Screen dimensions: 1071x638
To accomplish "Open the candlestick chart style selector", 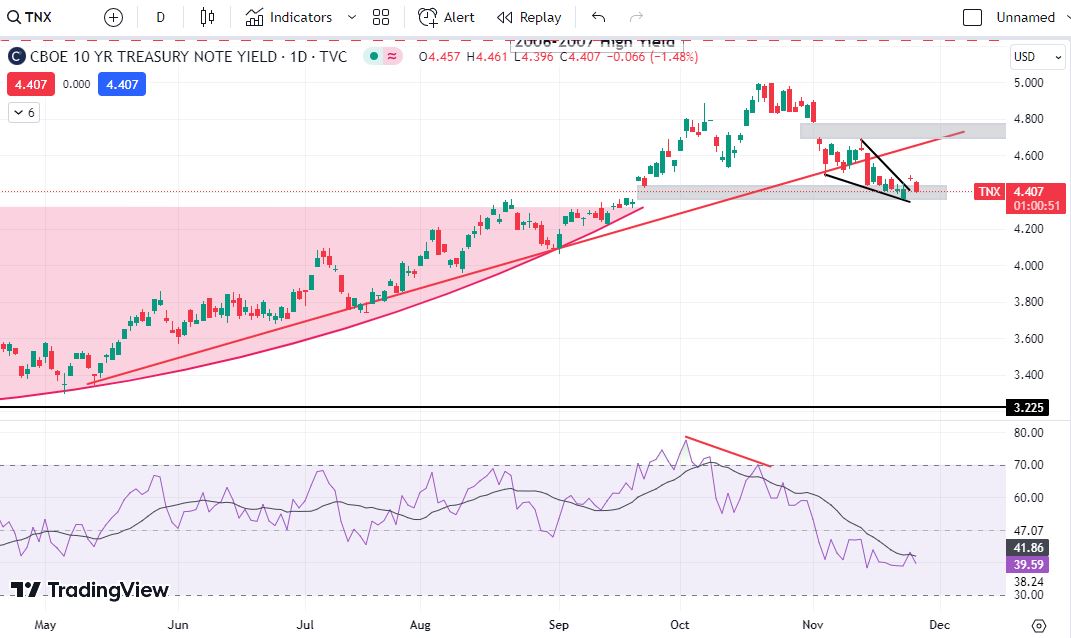I will point(207,17).
